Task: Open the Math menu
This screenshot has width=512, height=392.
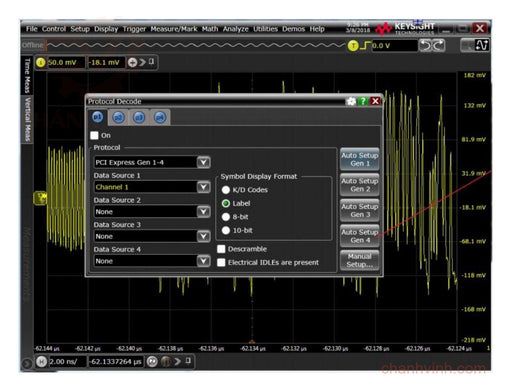Action: 210,29
